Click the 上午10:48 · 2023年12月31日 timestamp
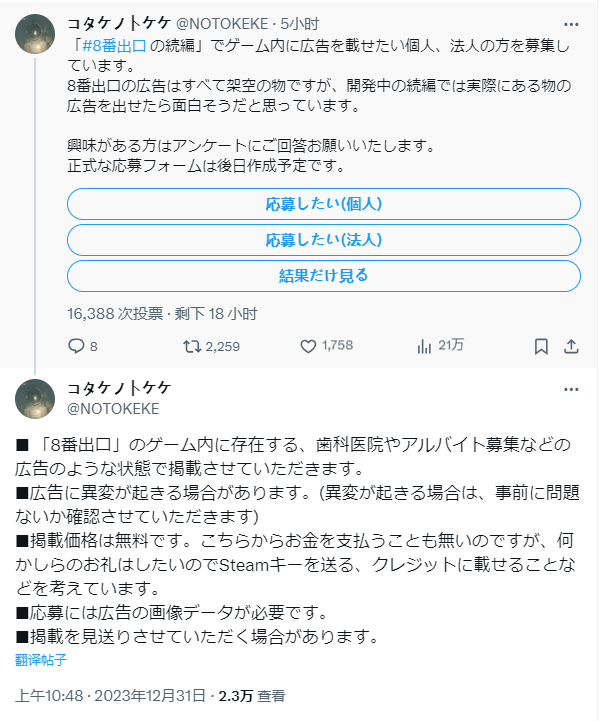The width and height of the screenshot is (600, 721). [110, 696]
